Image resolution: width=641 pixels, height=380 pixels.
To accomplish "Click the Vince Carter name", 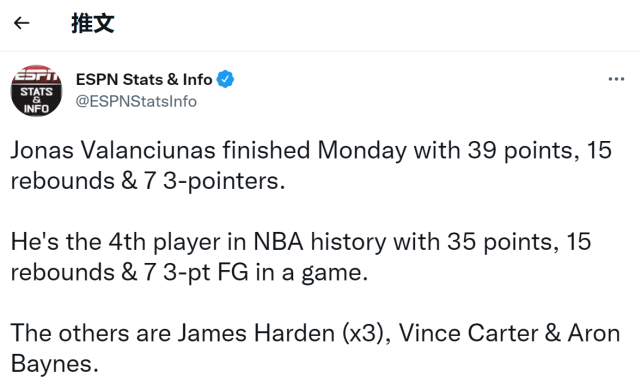I will (x=468, y=333).
